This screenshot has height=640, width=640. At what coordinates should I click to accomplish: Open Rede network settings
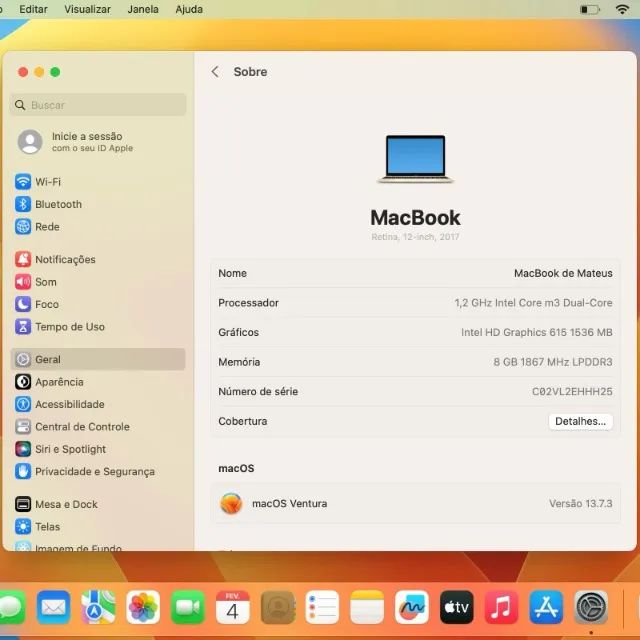37,227
